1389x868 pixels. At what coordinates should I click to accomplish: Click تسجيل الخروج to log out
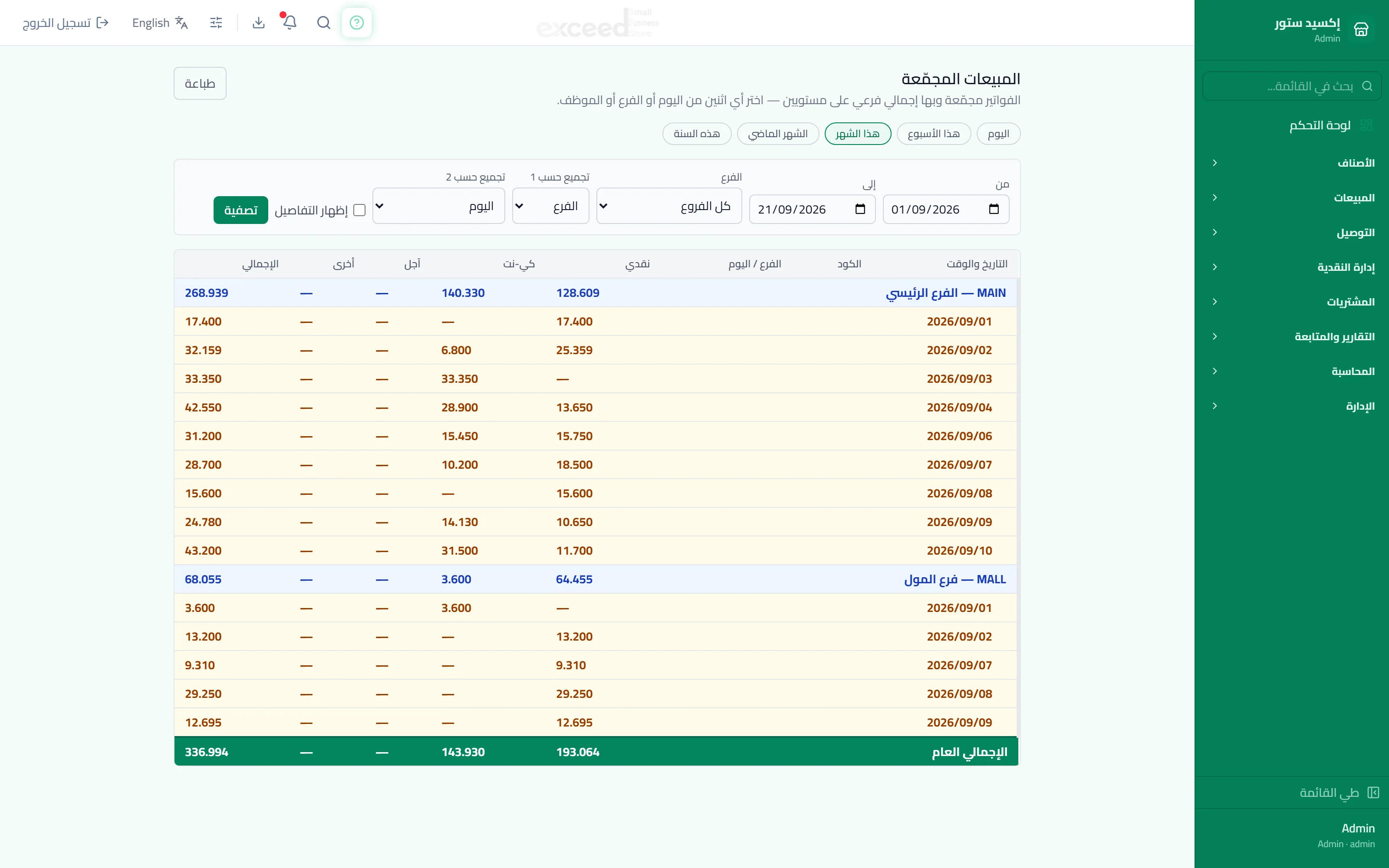click(66, 23)
